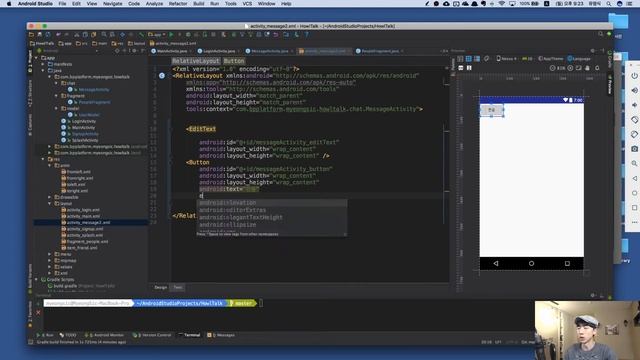Show blueprint surface in preview toolbar

tap(469, 59)
